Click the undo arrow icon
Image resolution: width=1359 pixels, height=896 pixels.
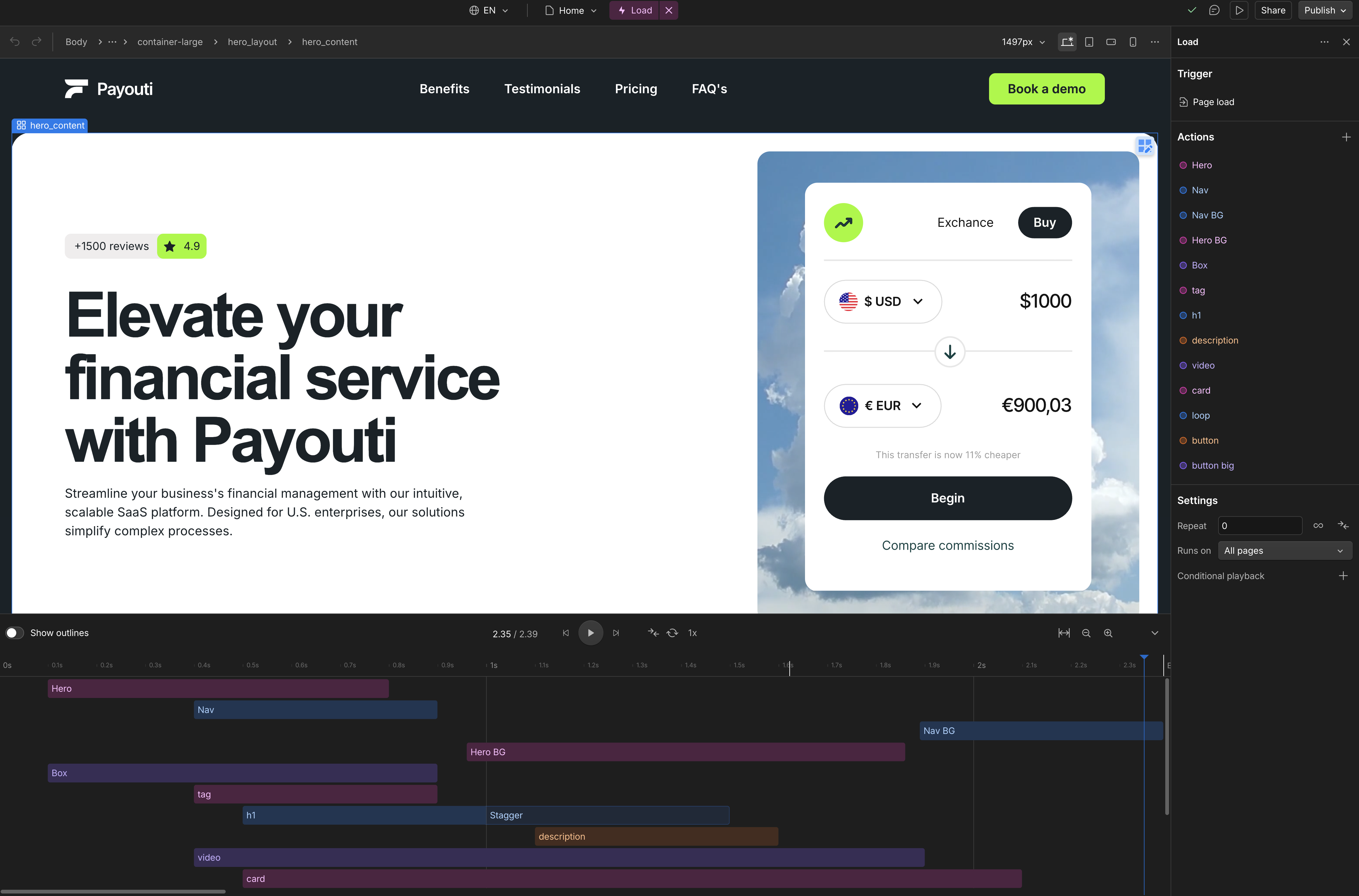[15, 42]
